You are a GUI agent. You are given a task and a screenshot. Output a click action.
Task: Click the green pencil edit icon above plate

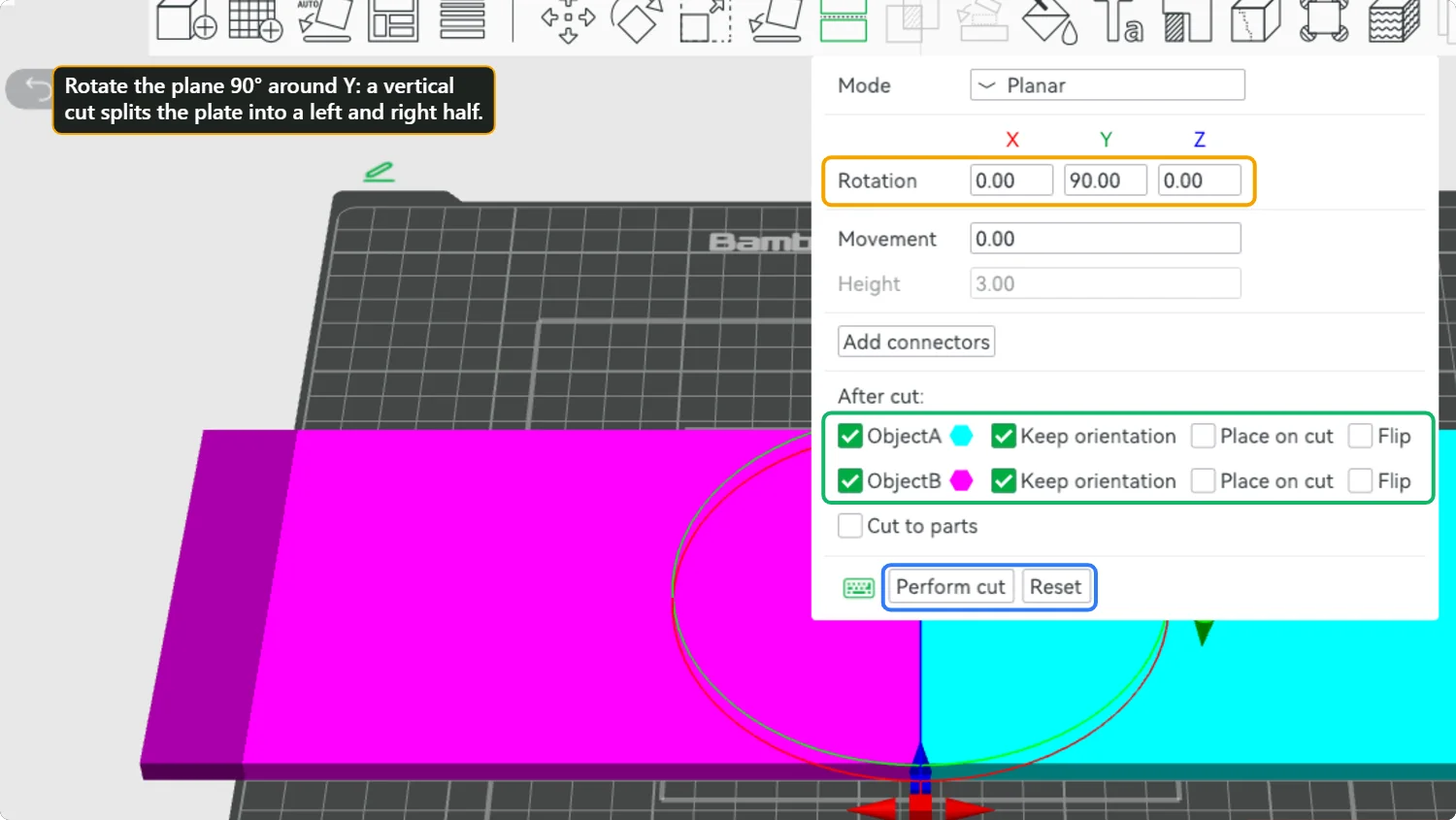[379, 172]
